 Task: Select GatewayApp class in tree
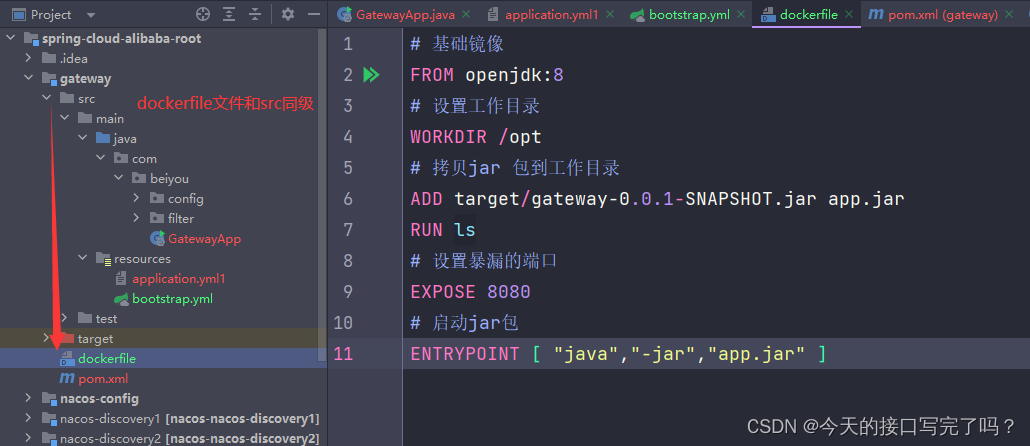[204, 238]
